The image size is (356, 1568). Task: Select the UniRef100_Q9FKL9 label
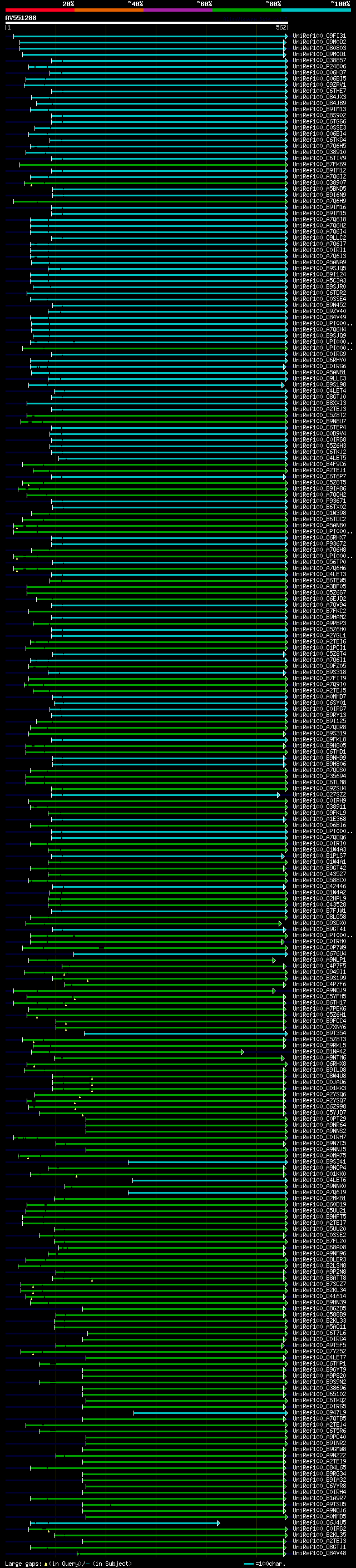pyautogui.click(x=319, y=813)
